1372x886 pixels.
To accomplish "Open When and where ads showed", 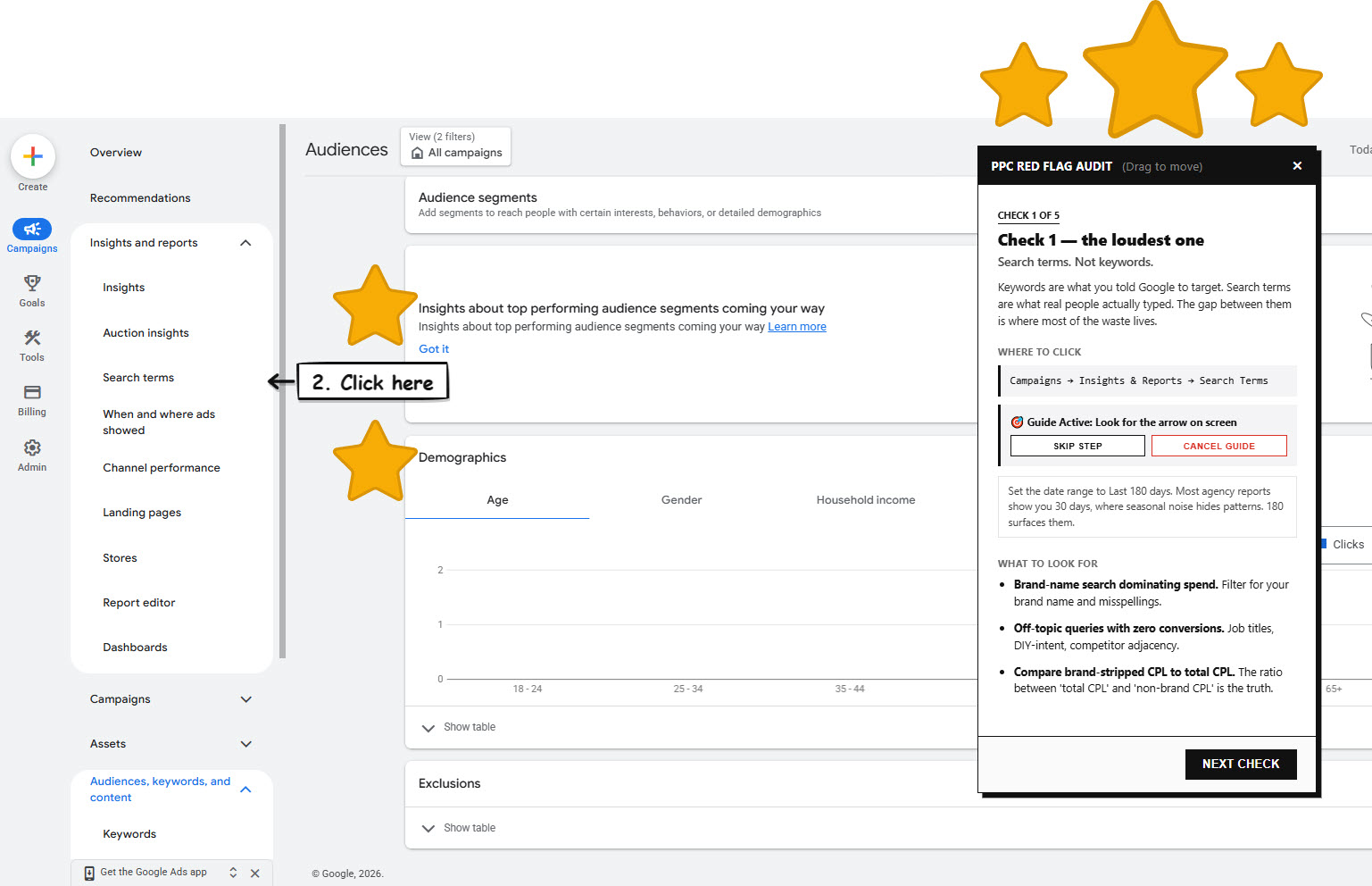I will tap(159, 422).
